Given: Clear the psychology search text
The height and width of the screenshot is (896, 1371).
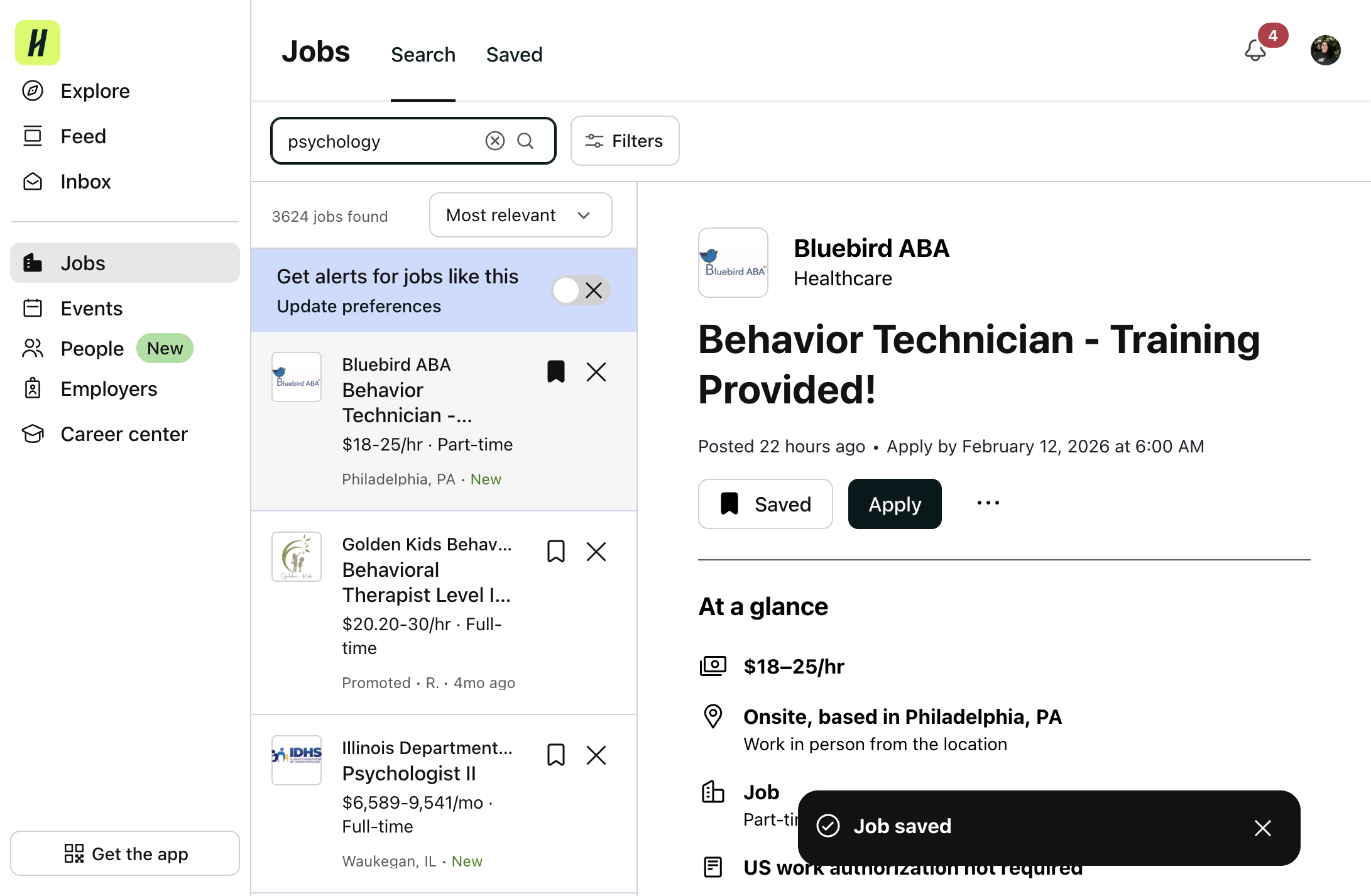Looking at the screenshot, I should [495, 141].
